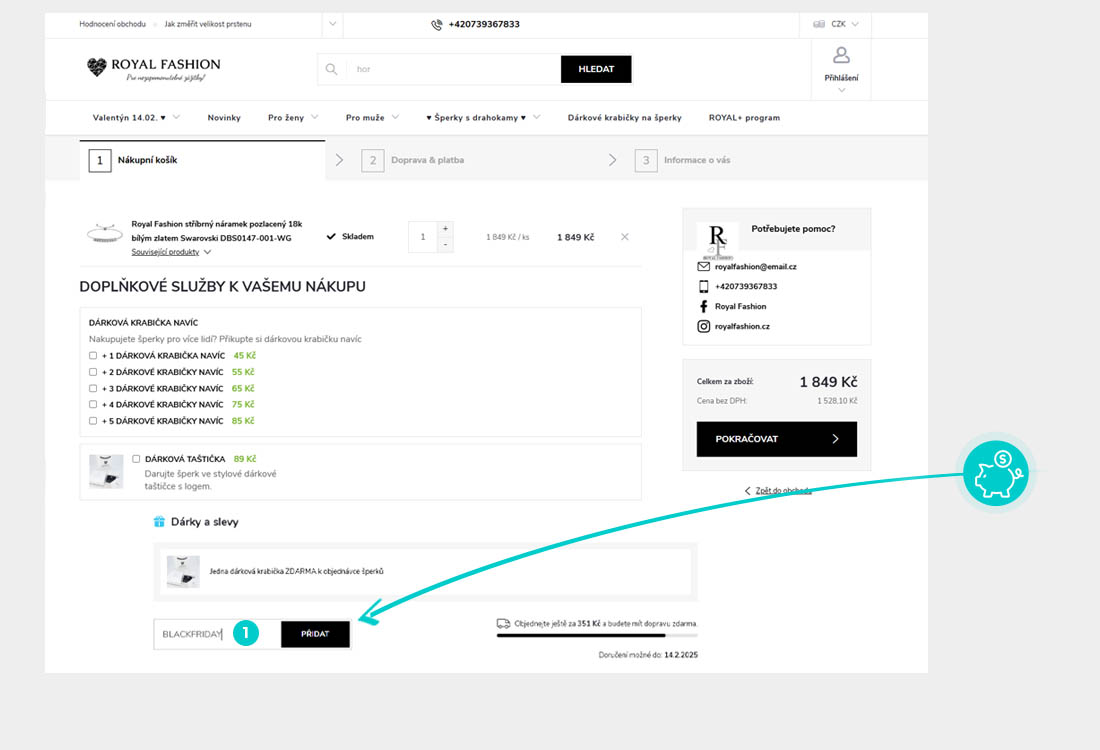
Task: Open the Přihlášení user account icon
Action: tap(841, 56)
